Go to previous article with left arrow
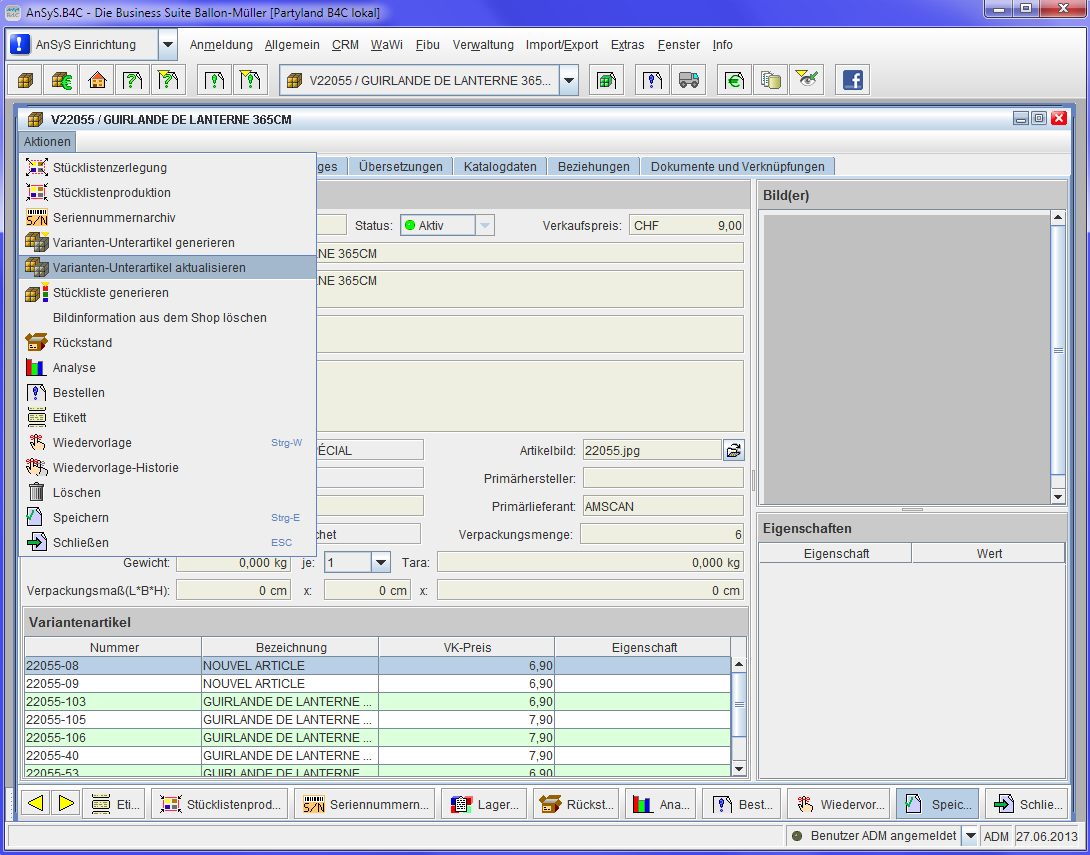This screenshot has height=855, width=1090. (37, 803)
